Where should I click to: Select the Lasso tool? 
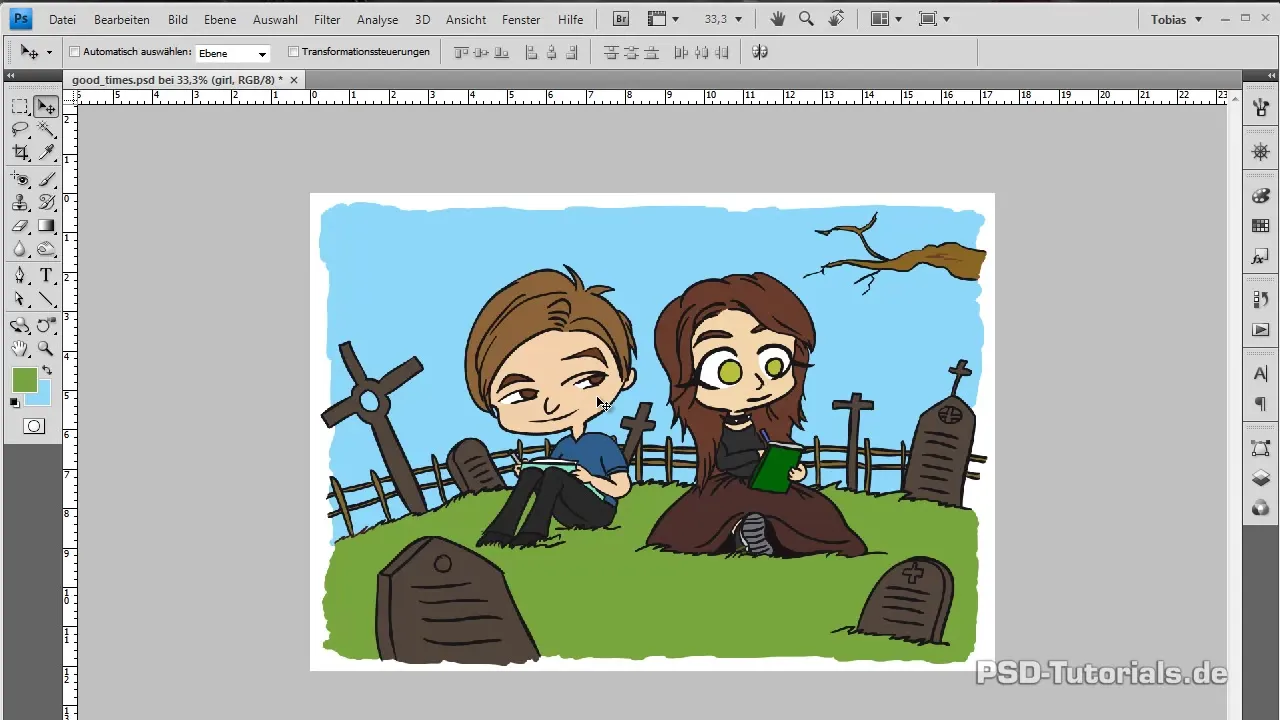tap(20, 129)
